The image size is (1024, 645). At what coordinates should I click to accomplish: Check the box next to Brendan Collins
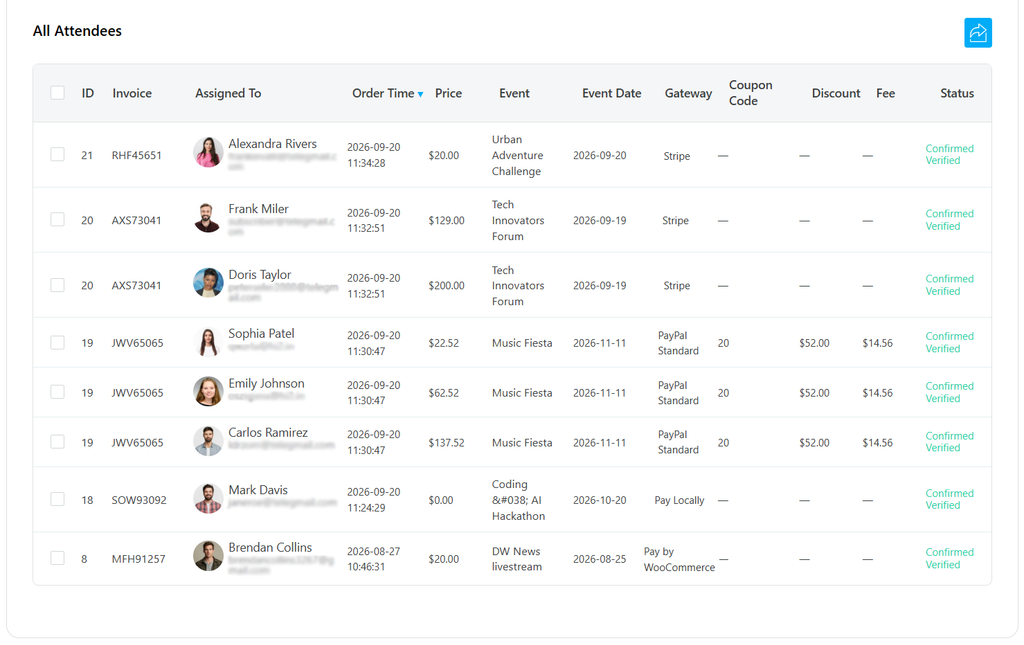pyautogui.click(x=57, y=558)
